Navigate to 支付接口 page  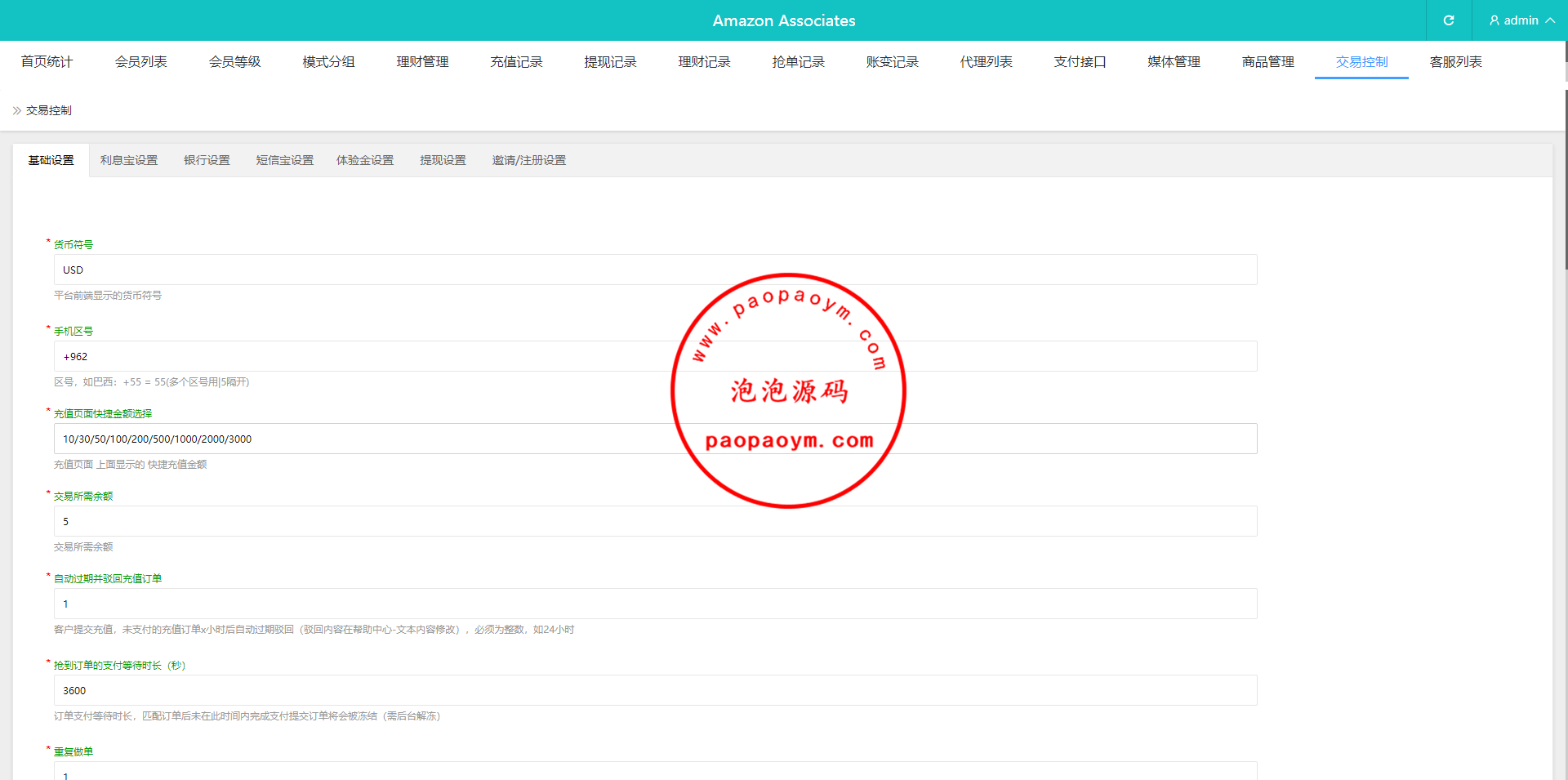point(1080,62)
